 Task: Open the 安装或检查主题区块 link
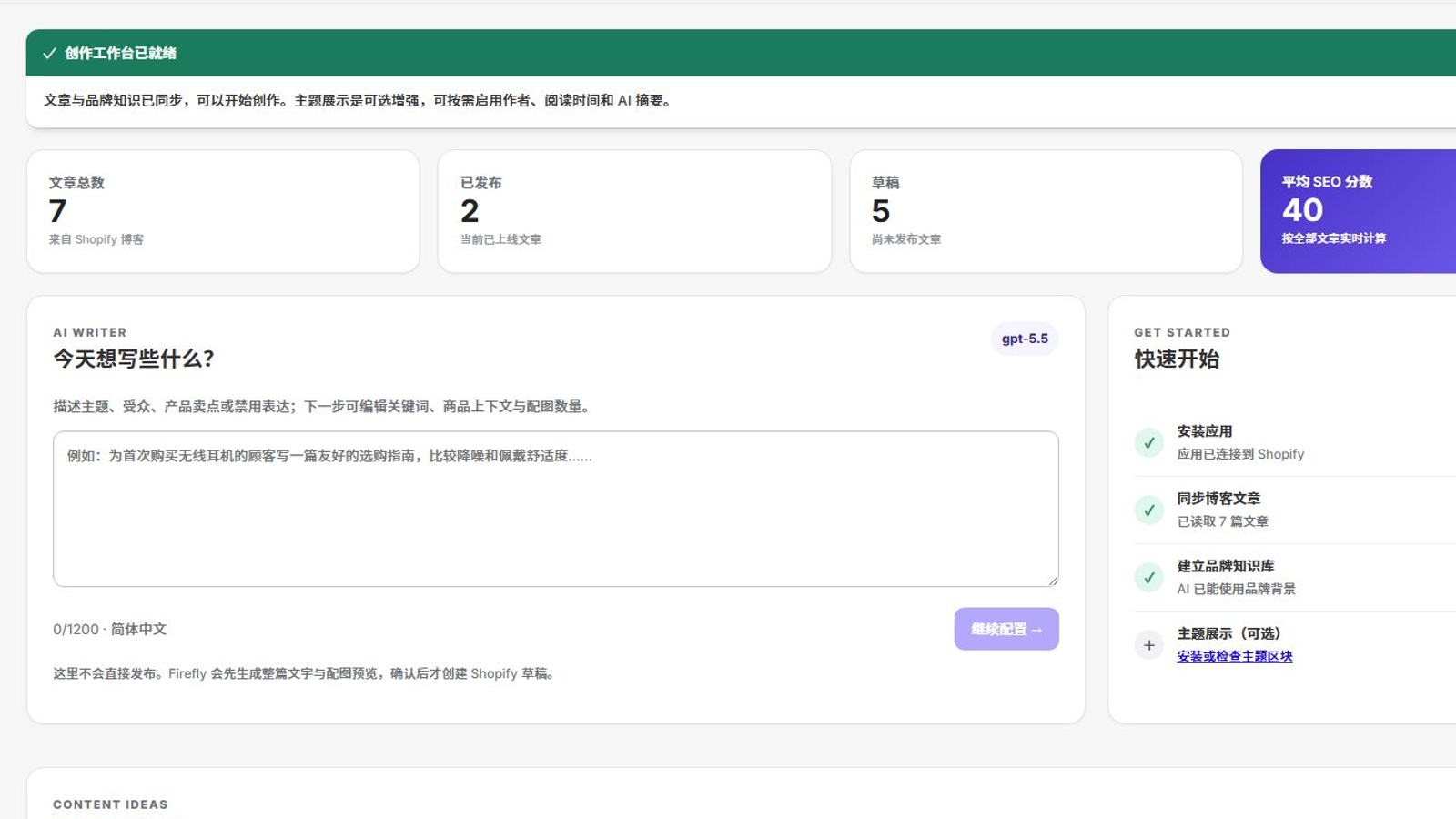1235,657
